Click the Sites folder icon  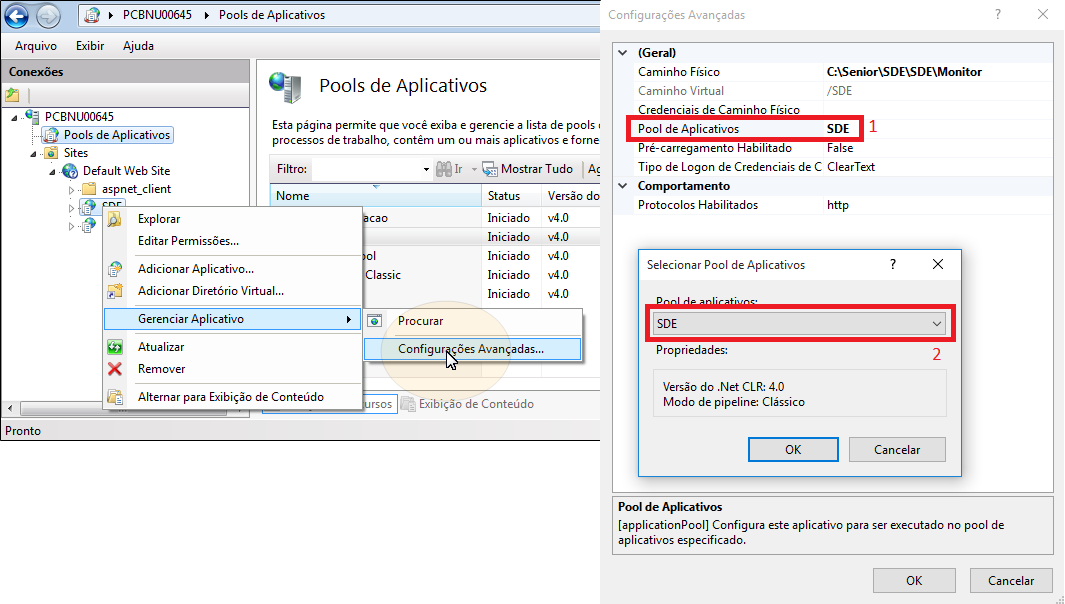pos(51,153)
